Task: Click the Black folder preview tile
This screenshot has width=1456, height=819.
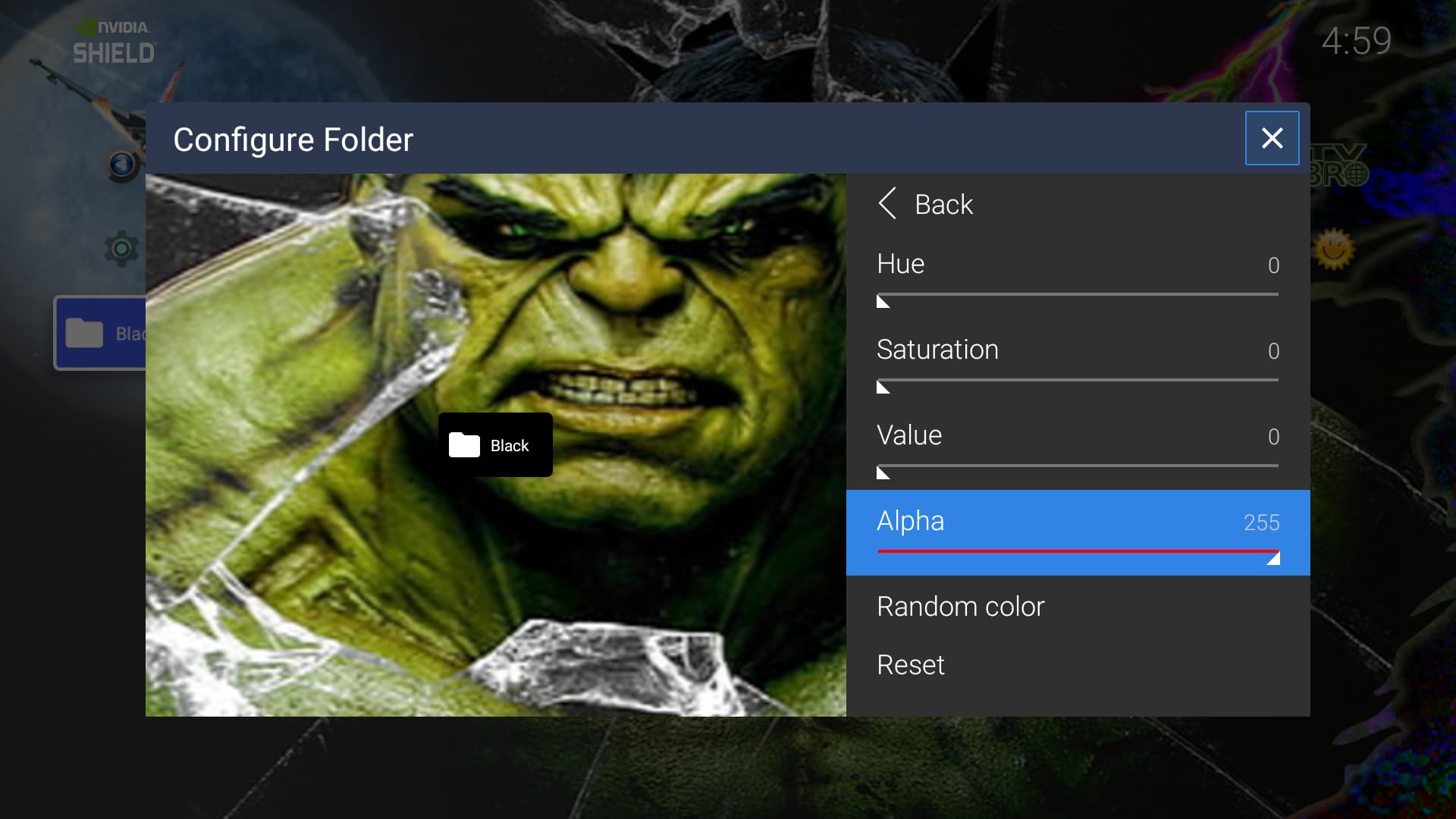Action: coord(495,445)
